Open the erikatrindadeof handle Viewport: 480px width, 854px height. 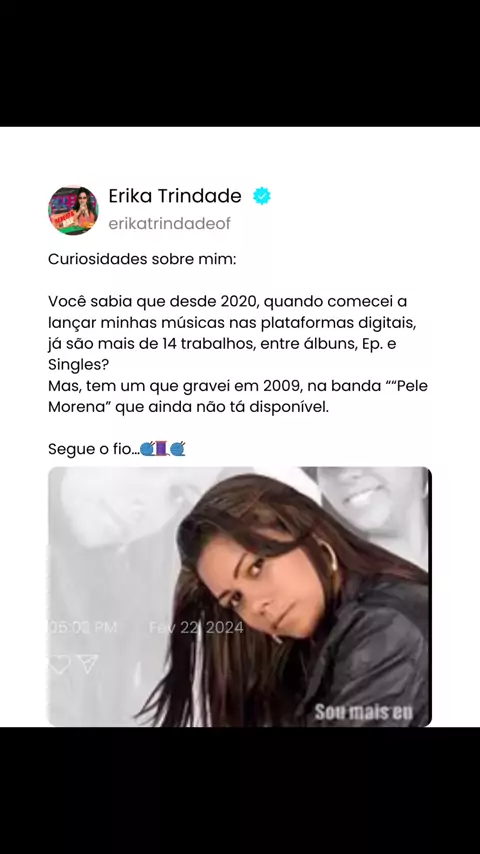tap(169, 223)
